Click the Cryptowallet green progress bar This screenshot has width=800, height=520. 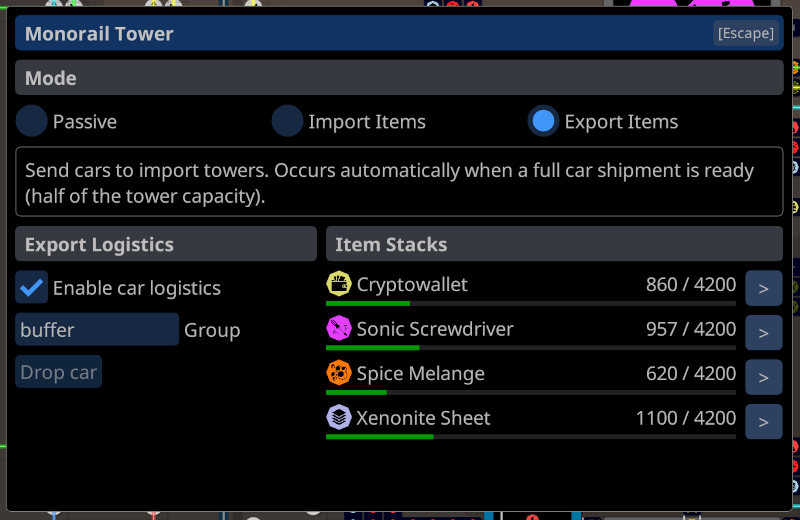(531, 304)
